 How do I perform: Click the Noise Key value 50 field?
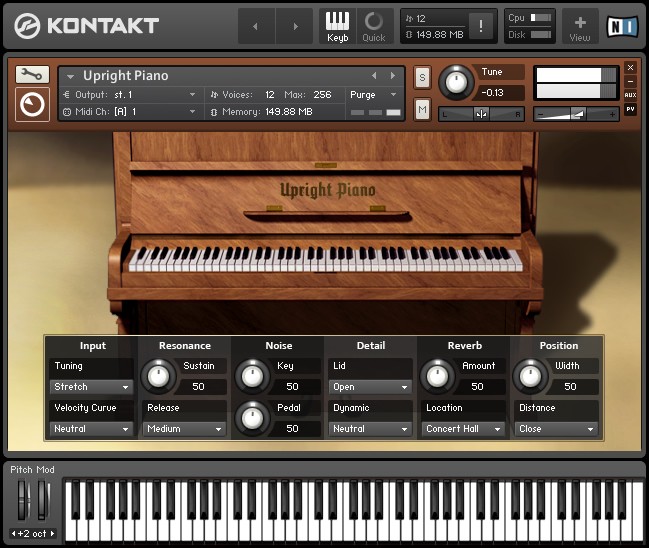(294, 387)
